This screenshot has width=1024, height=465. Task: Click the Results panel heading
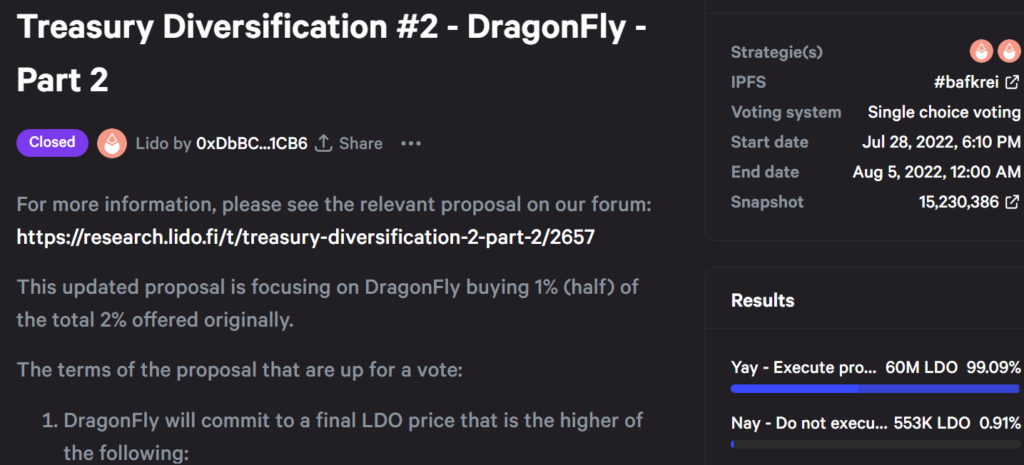pos(763,300)
